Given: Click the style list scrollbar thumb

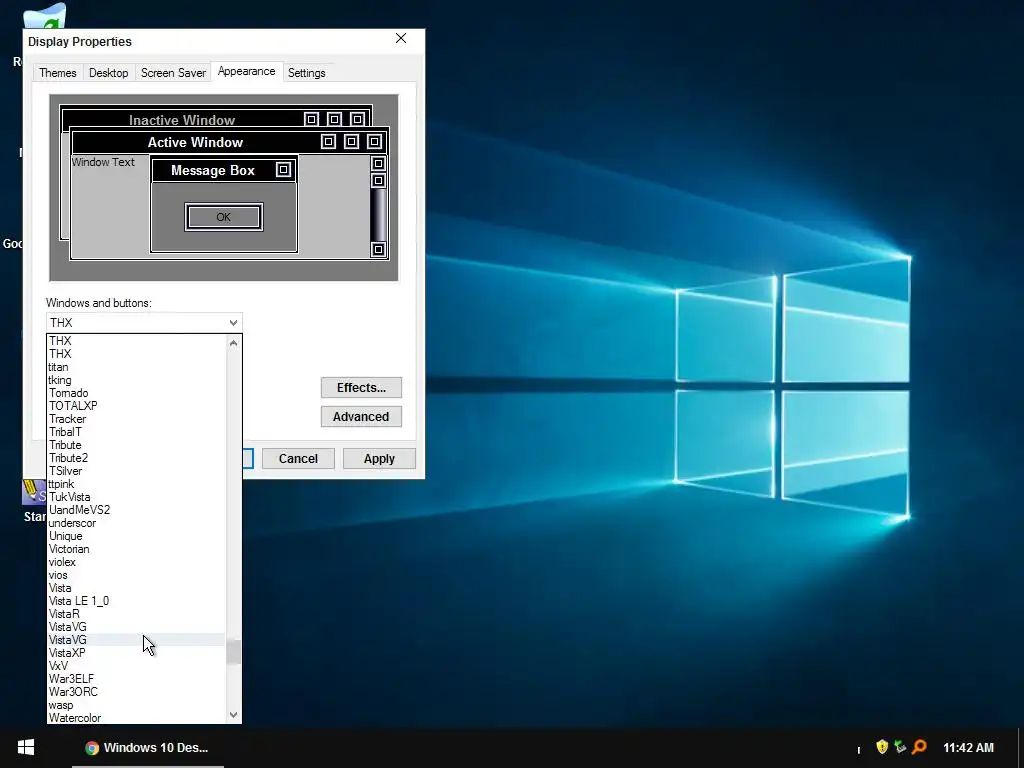Looking at the screenshot, I should (x=233, y=652).
